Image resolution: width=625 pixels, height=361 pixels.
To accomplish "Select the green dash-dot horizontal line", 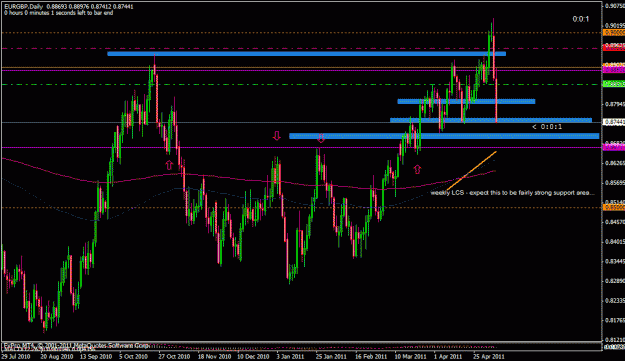I will (301, 84).
